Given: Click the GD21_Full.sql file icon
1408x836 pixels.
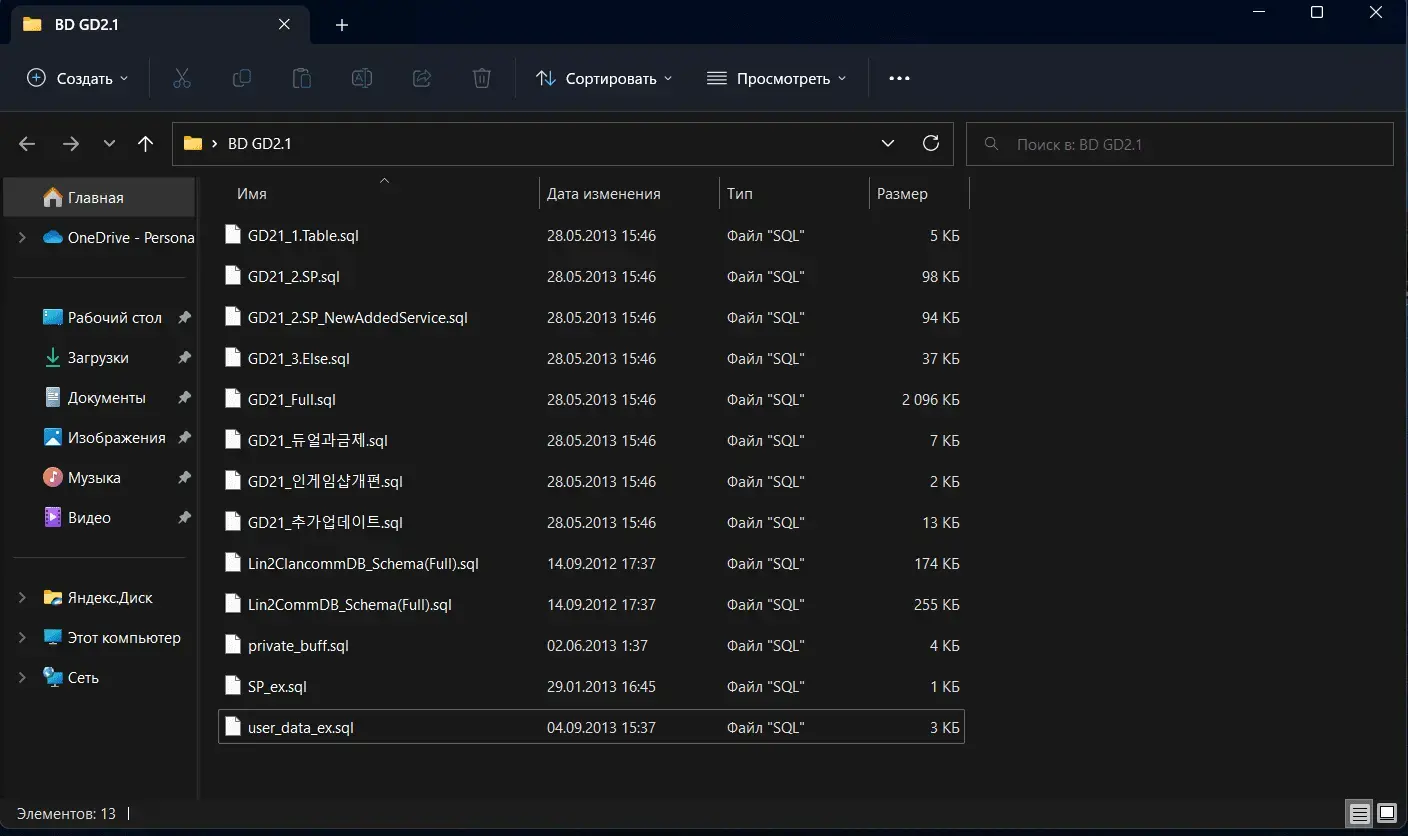Looking at the screenshot, I should coord(233,399).
